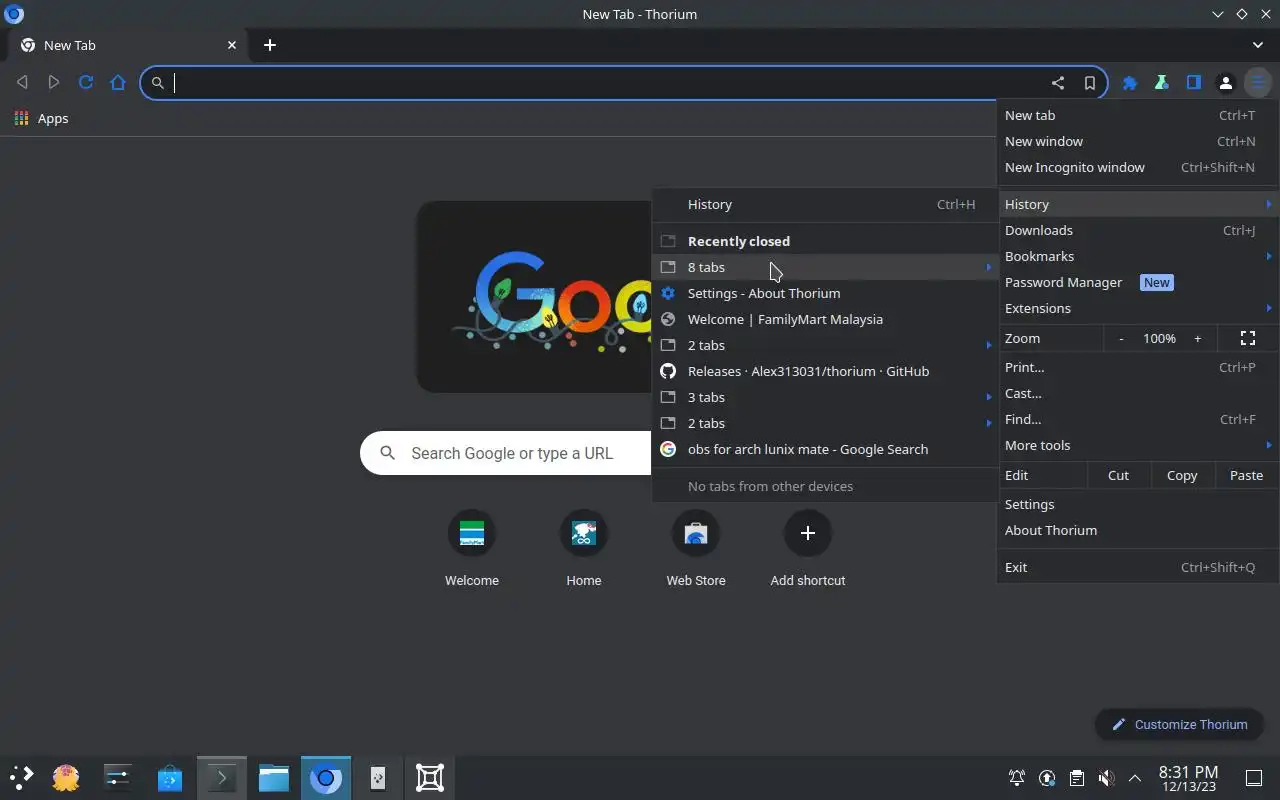Open the Welcome shortcut tile
Screen dimensions: 1280x800
pos(472,549)
